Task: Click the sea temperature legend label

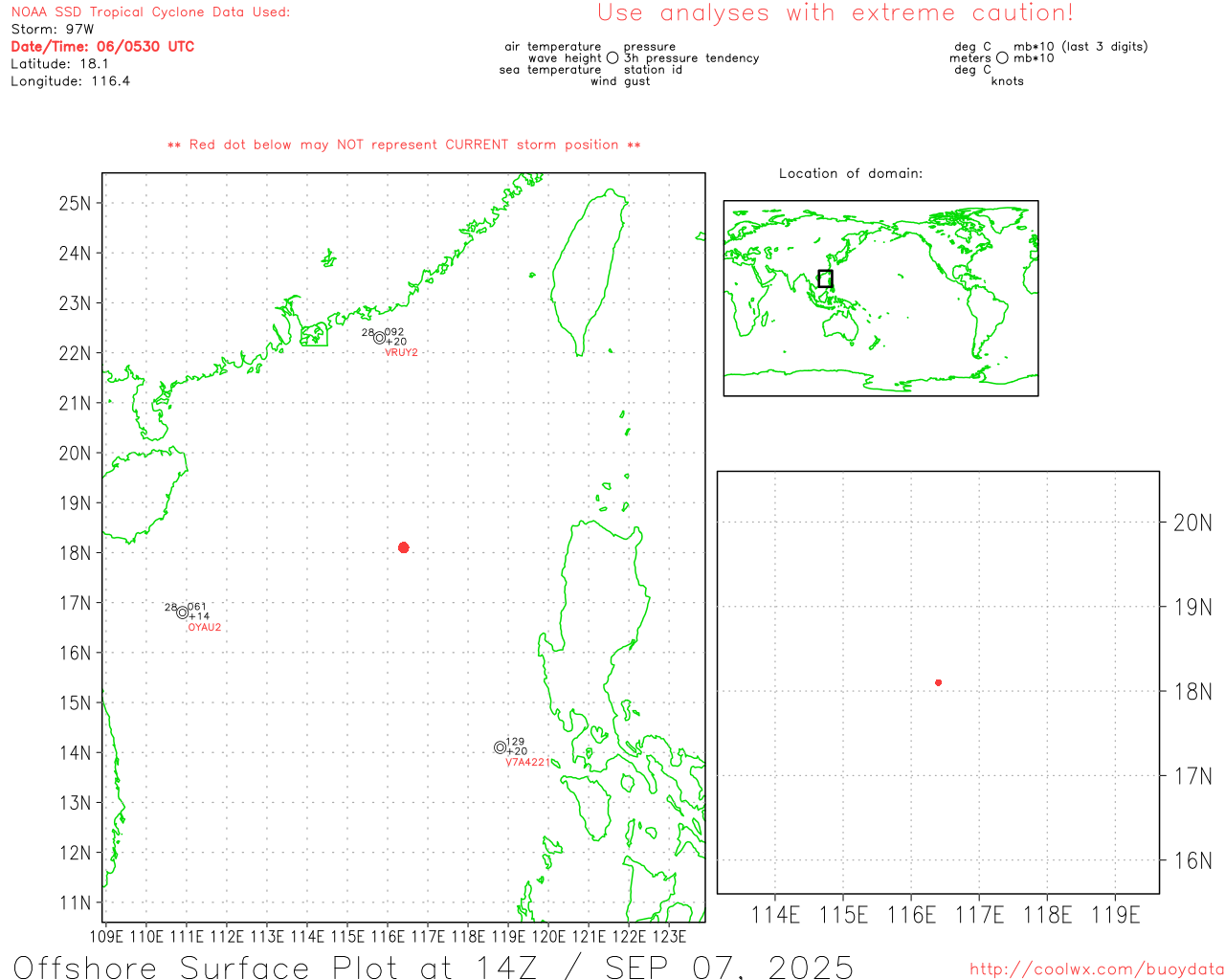Action: (550, 70)
